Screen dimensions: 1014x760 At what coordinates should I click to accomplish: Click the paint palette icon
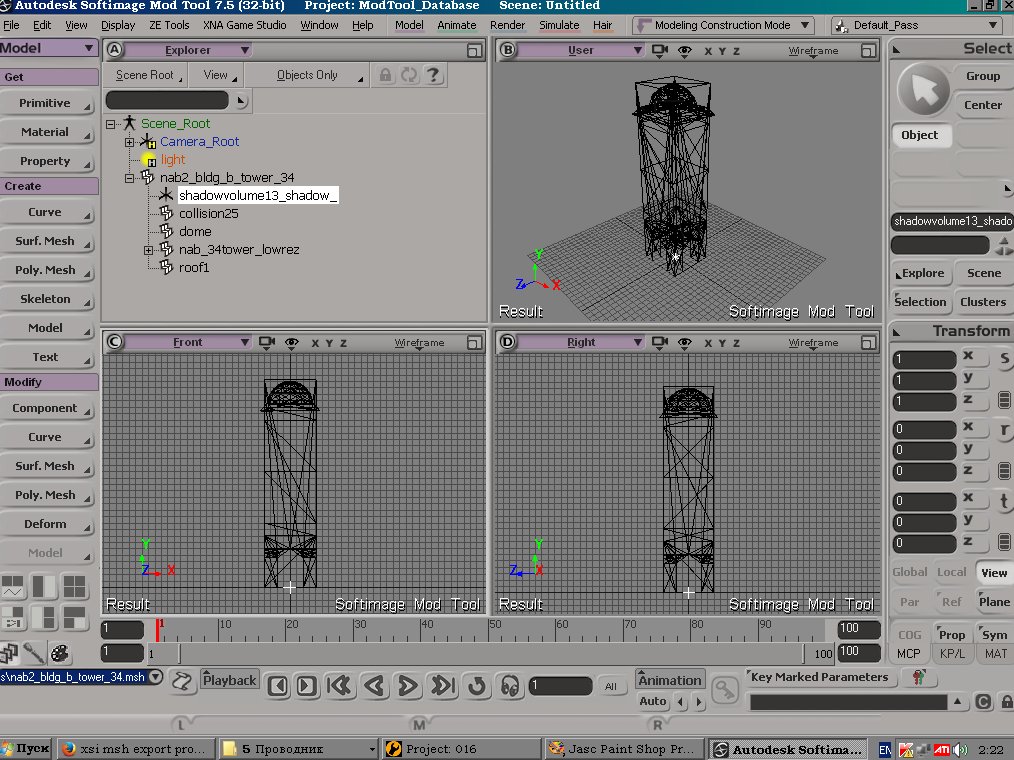tap(59, 653)
